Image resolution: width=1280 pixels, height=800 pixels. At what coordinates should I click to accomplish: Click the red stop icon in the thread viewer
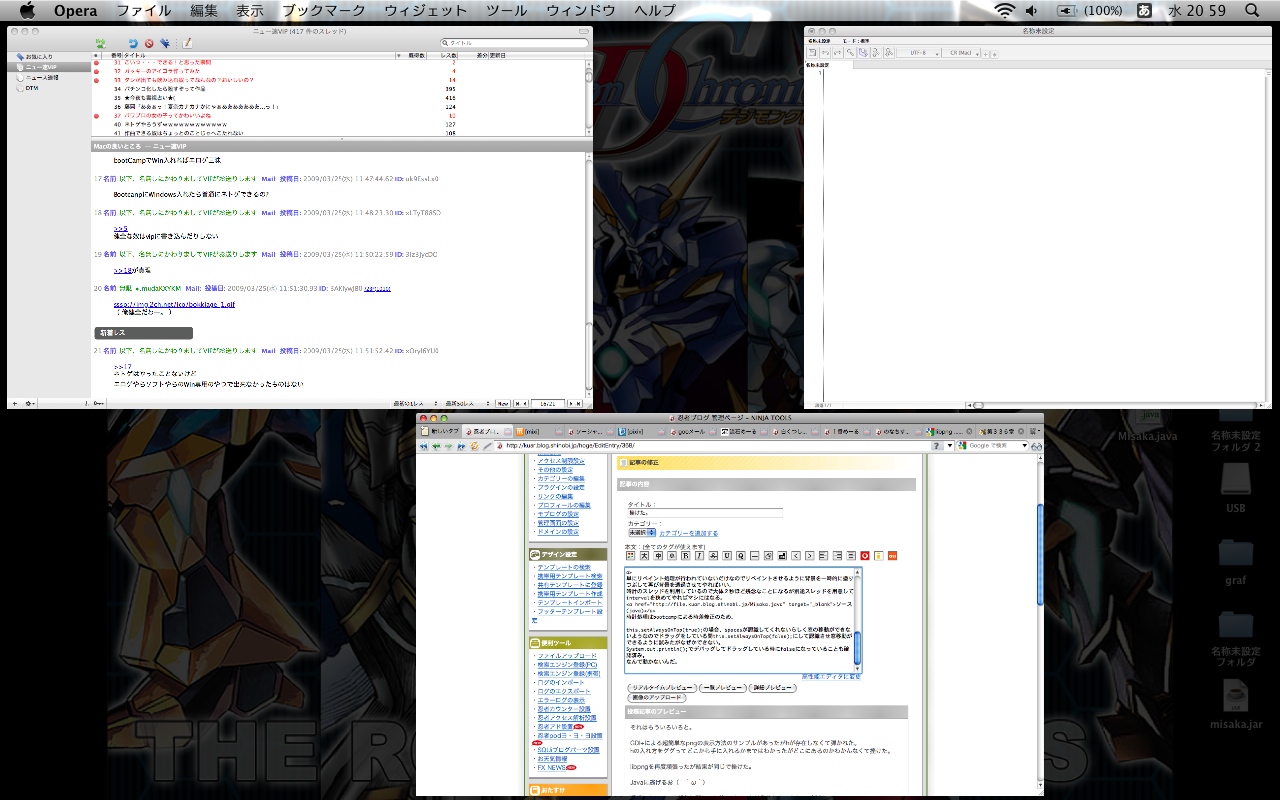tap(149, 43)
